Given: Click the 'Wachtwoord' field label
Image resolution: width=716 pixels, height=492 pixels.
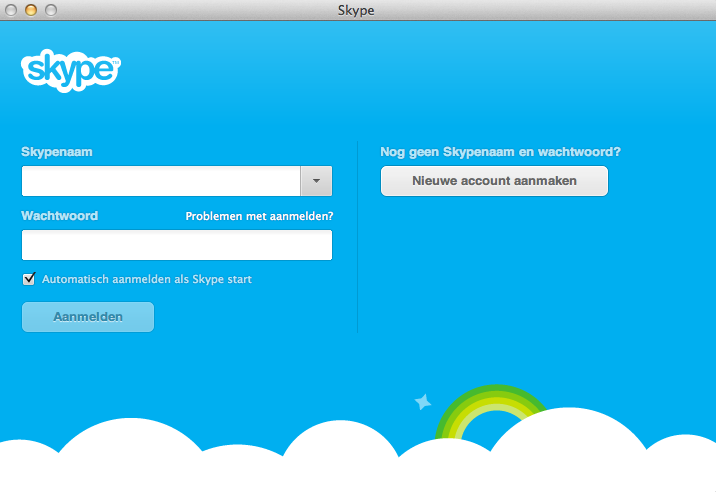Looking at the screenshot, I should click(59, 215).
